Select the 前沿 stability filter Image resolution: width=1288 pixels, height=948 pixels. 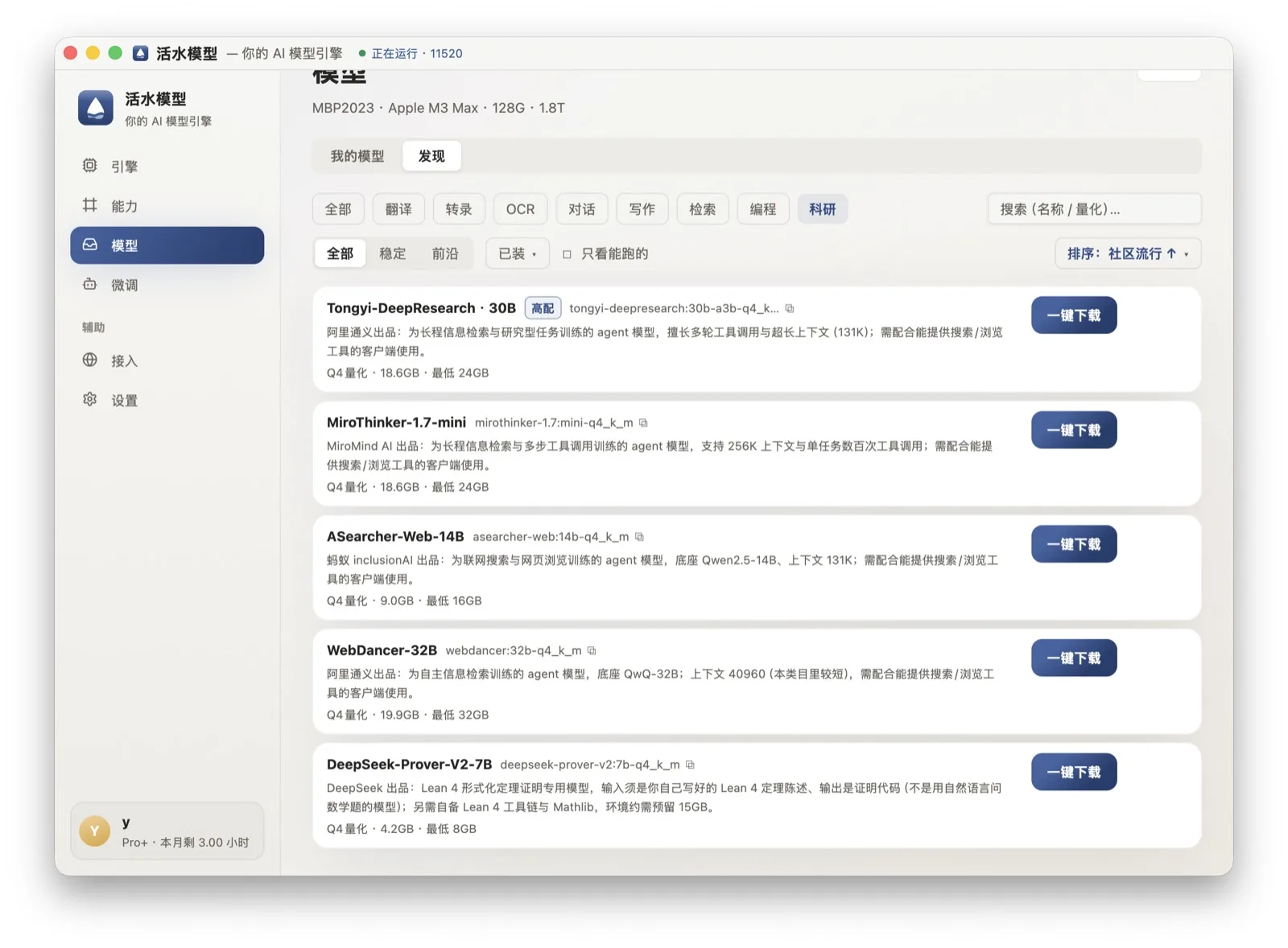(444, 253)
